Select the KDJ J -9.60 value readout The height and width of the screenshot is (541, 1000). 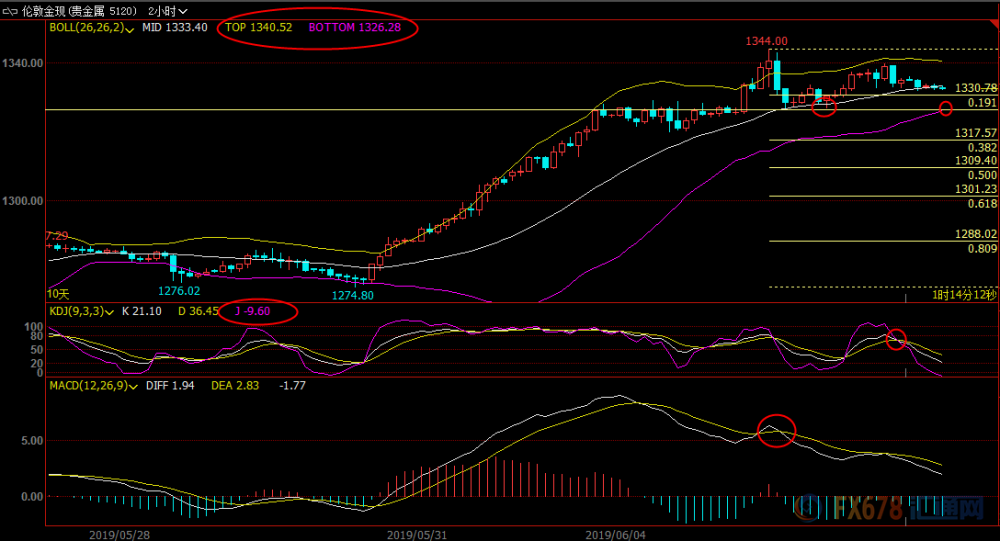click(253, 311)
